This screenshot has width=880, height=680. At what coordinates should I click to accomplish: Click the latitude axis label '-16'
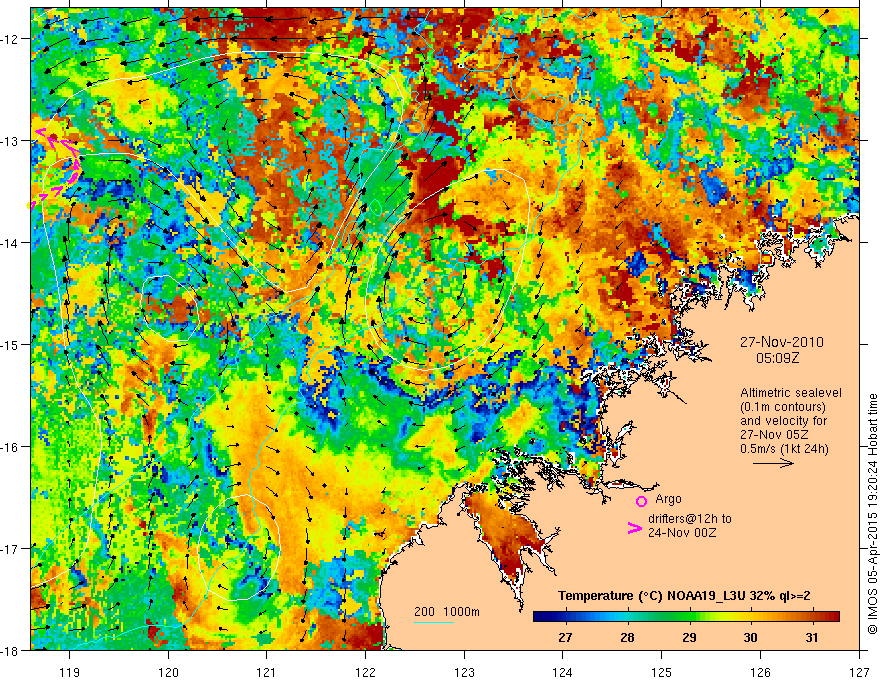10,447
